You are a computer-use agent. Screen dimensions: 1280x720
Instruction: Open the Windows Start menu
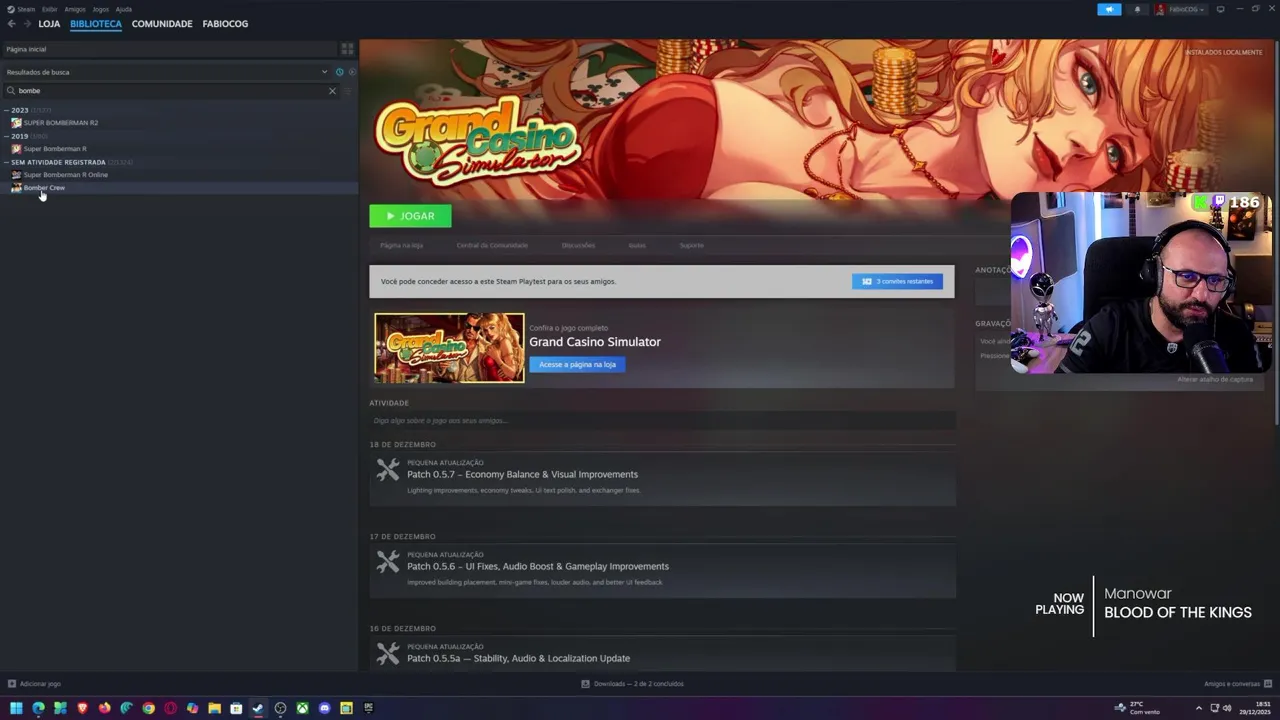point(16,708)
